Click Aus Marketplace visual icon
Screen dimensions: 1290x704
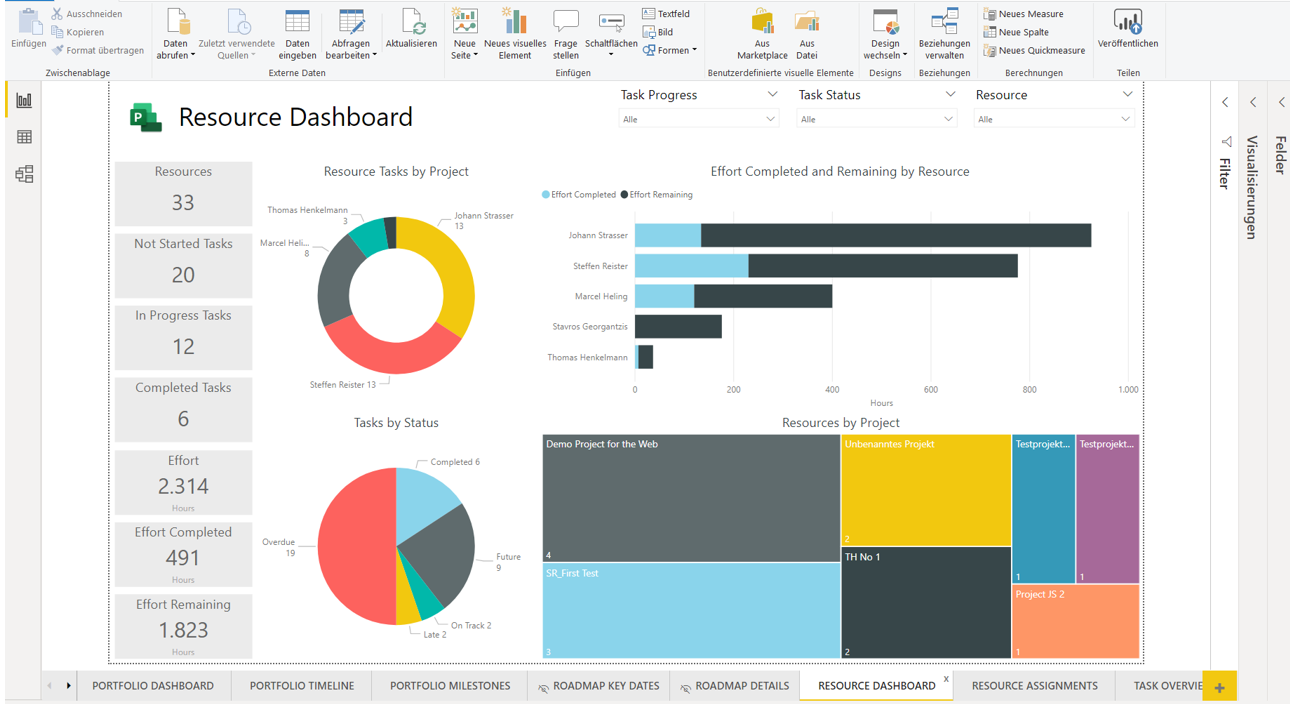point(762,23)
